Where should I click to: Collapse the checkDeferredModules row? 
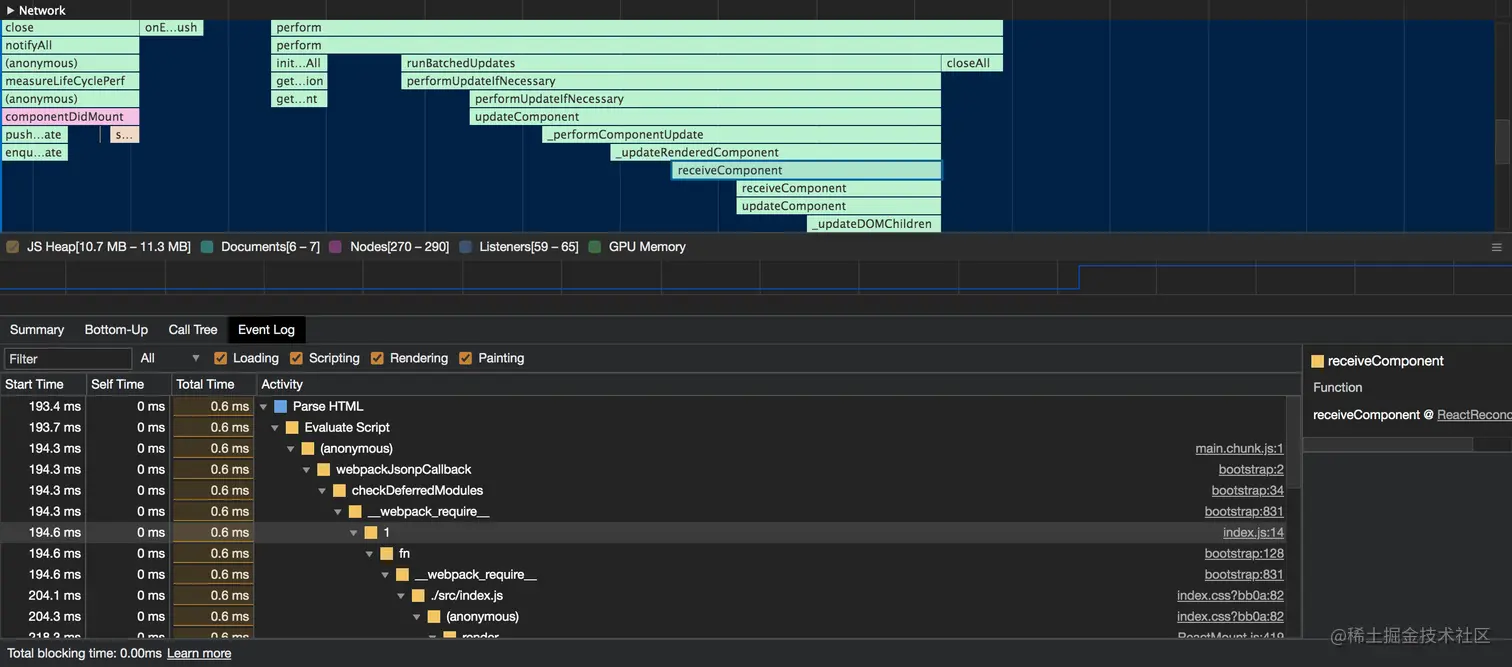324,491
